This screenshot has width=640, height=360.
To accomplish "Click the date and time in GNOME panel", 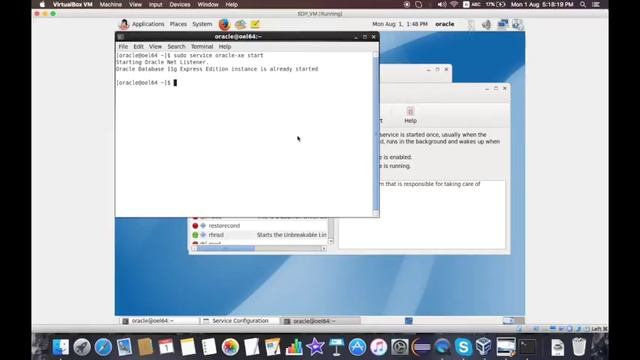I will click(x=400, y=24).
